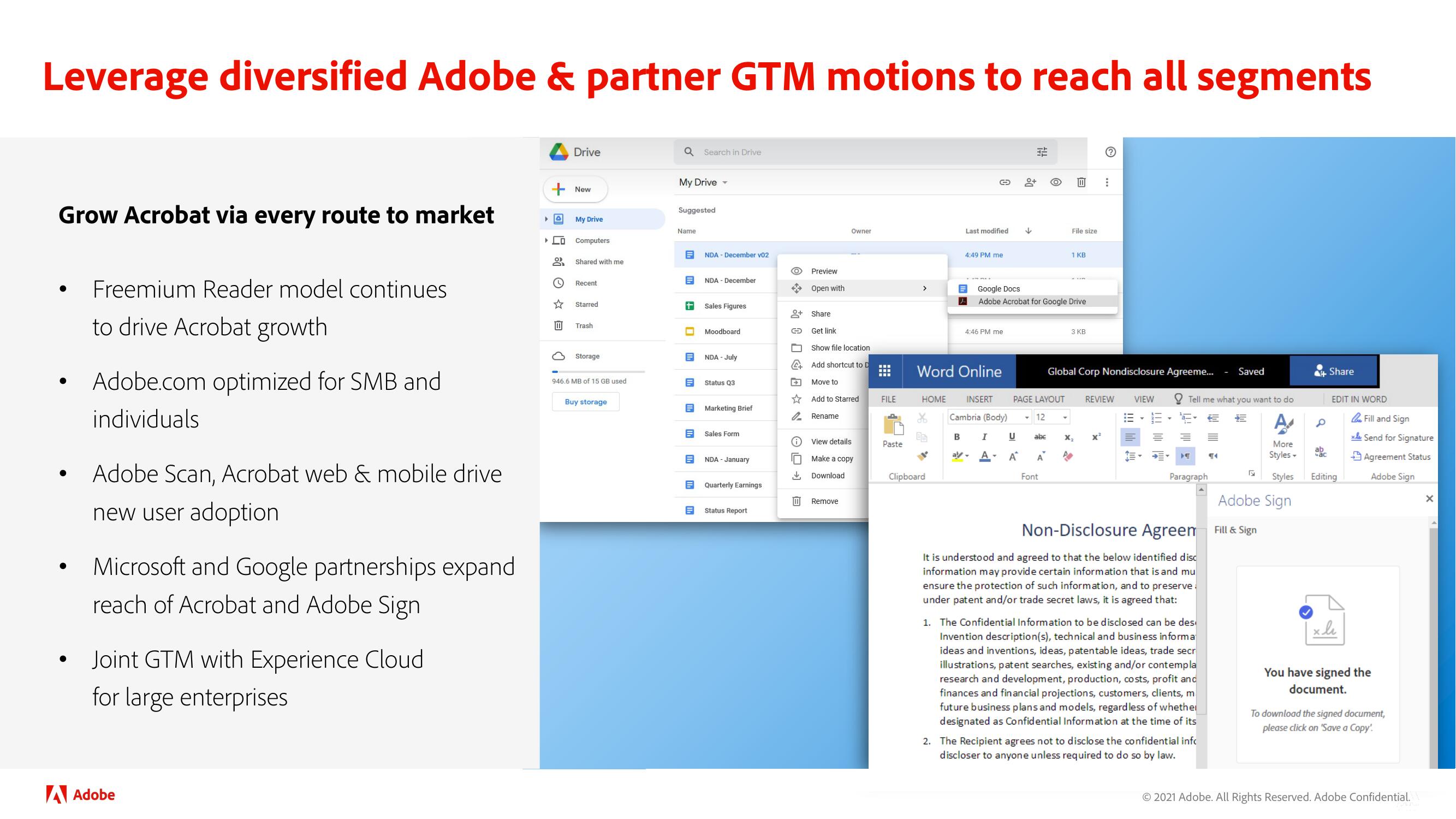1456x819 pixels.
Task: Open the HOME ribbon tab
Action: (933, 399)
